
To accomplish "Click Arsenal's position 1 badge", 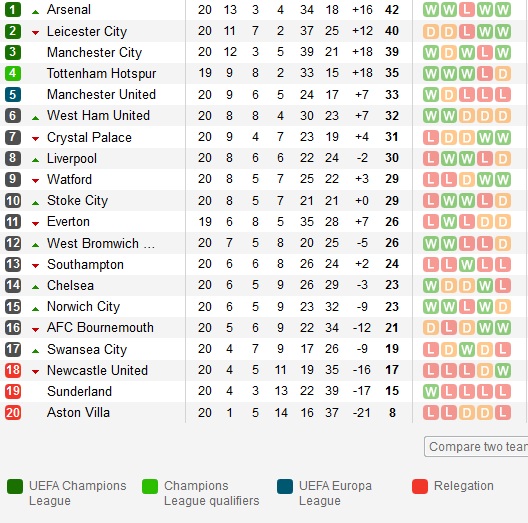I will pyautogui.click(x=13, y=9).
